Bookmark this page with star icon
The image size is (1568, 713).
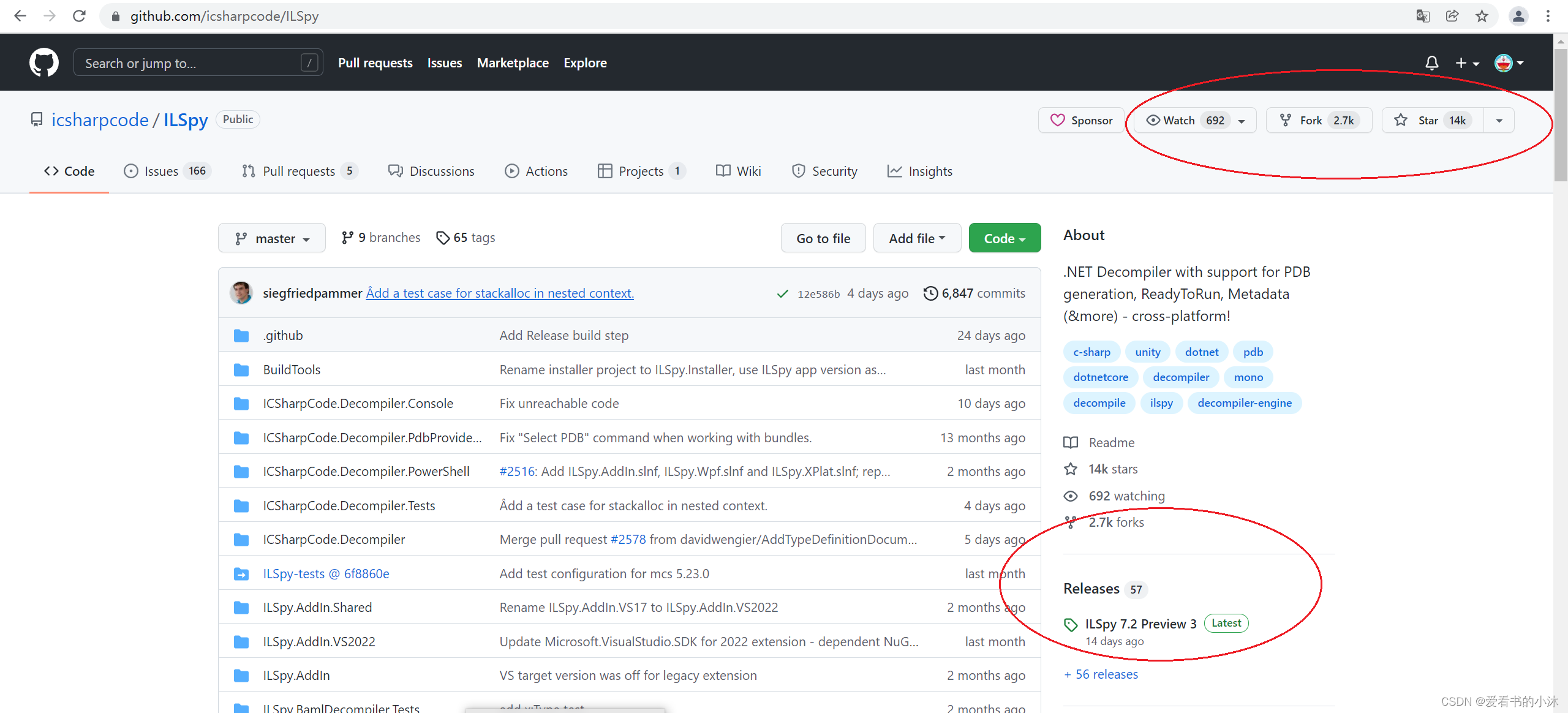tap(1482, 16)
